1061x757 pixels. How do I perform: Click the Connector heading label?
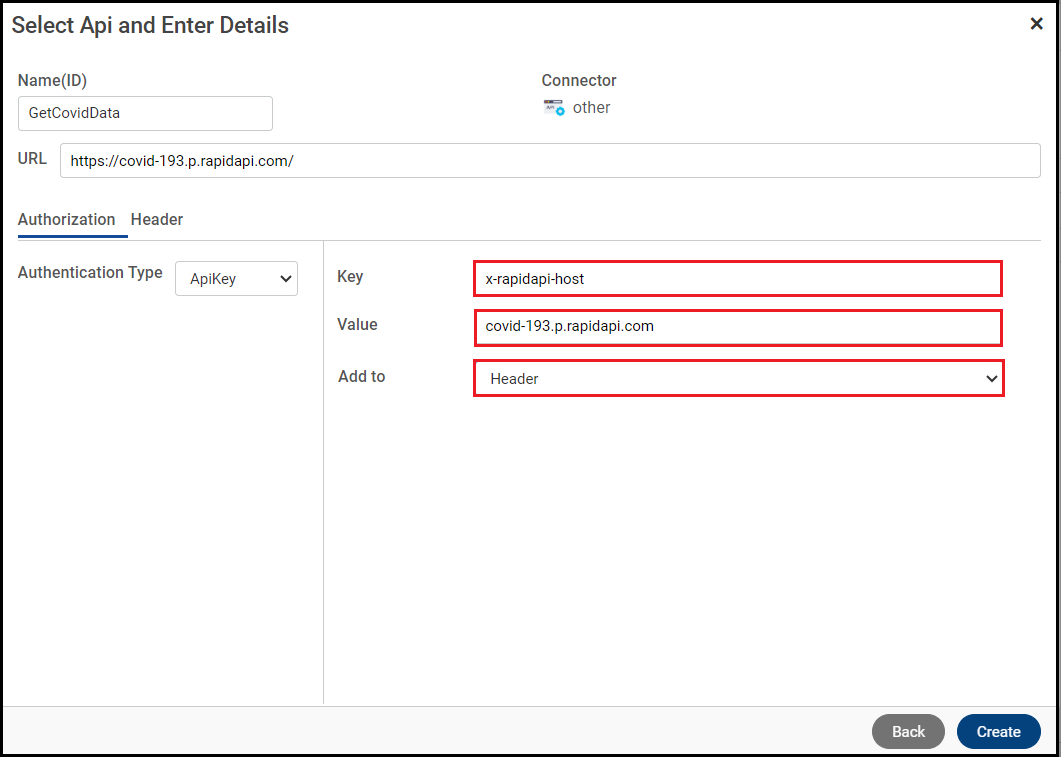coord(579,80)
